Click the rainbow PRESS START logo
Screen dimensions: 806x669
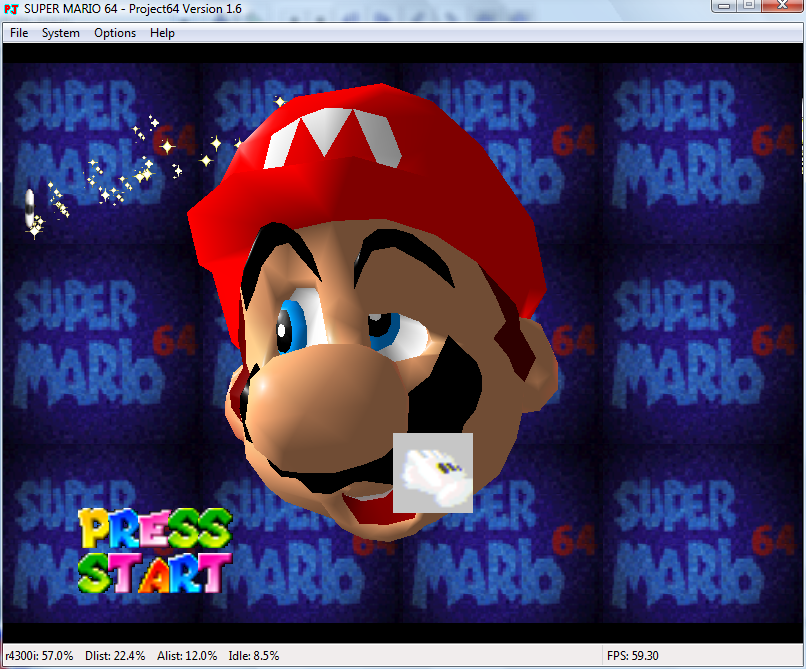[155, 550]
